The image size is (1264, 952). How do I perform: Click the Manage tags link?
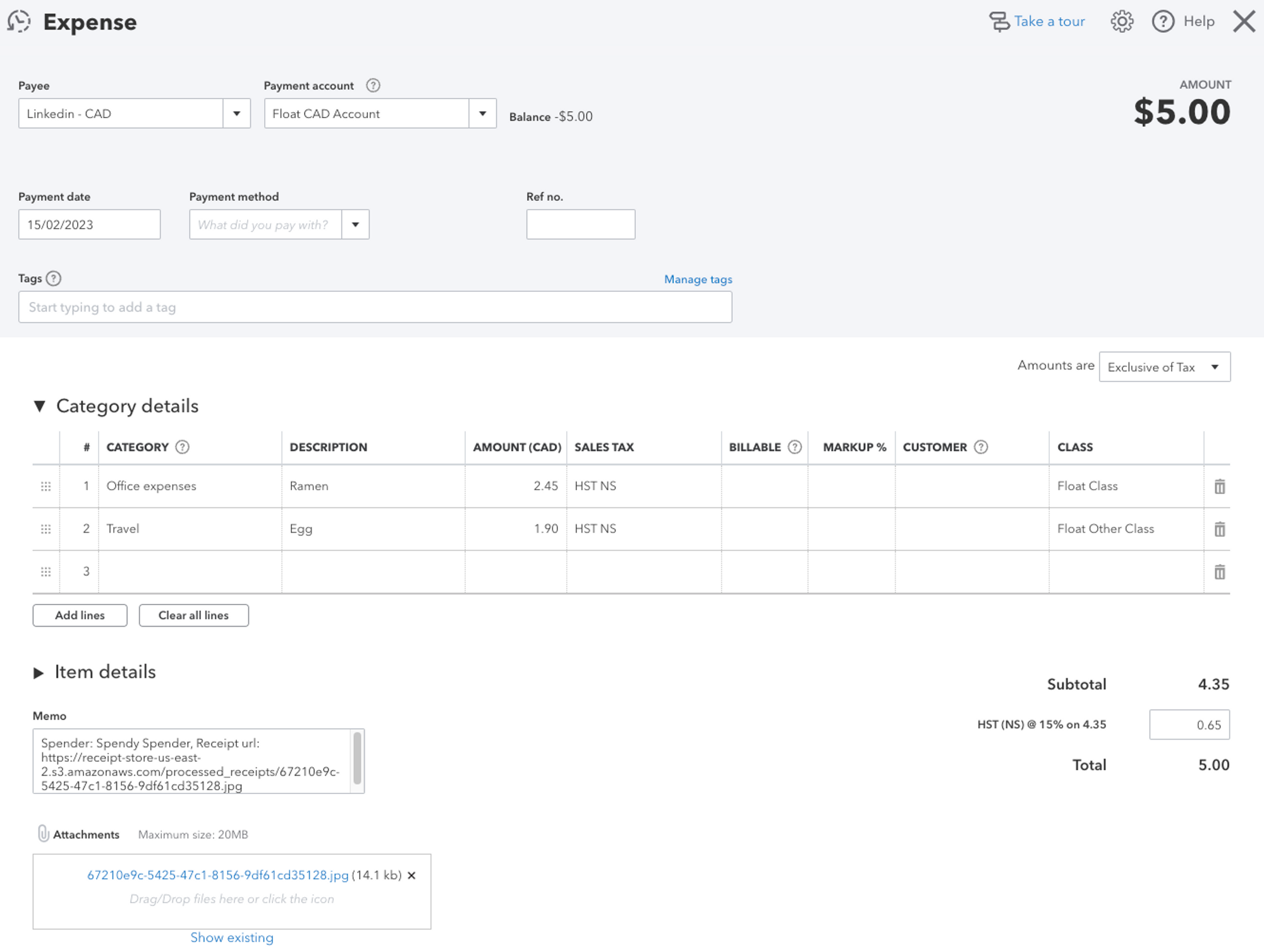(698, 279)
